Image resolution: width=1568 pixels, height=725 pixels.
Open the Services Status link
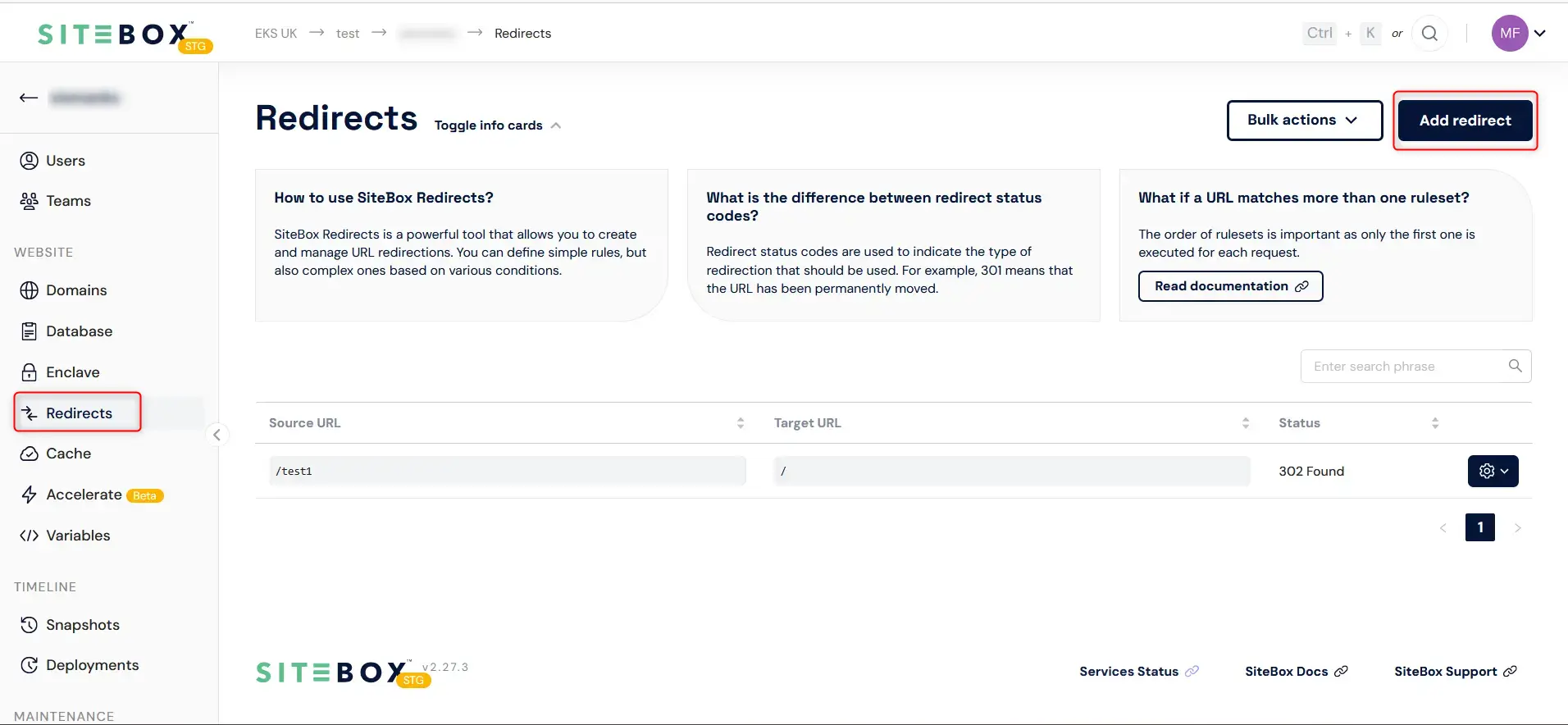coord(1139,672)
